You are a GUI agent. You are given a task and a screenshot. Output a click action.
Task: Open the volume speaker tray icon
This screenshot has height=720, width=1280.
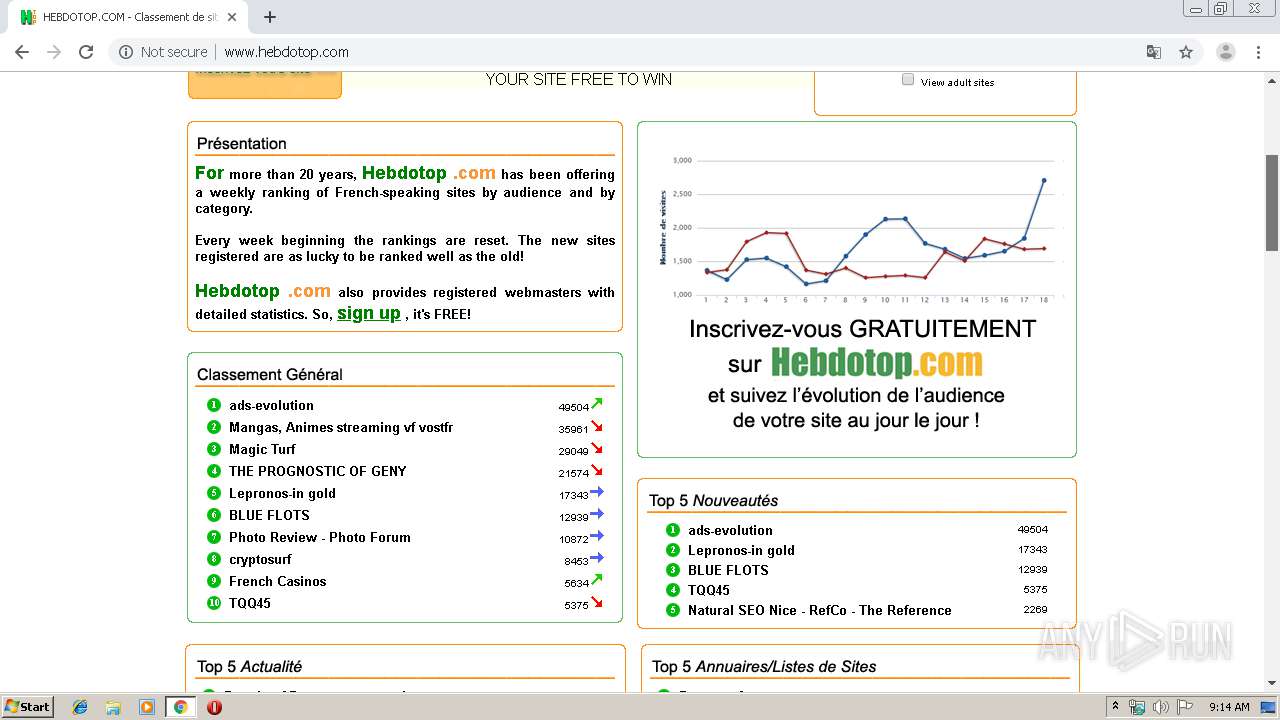tap(1160, 707)
